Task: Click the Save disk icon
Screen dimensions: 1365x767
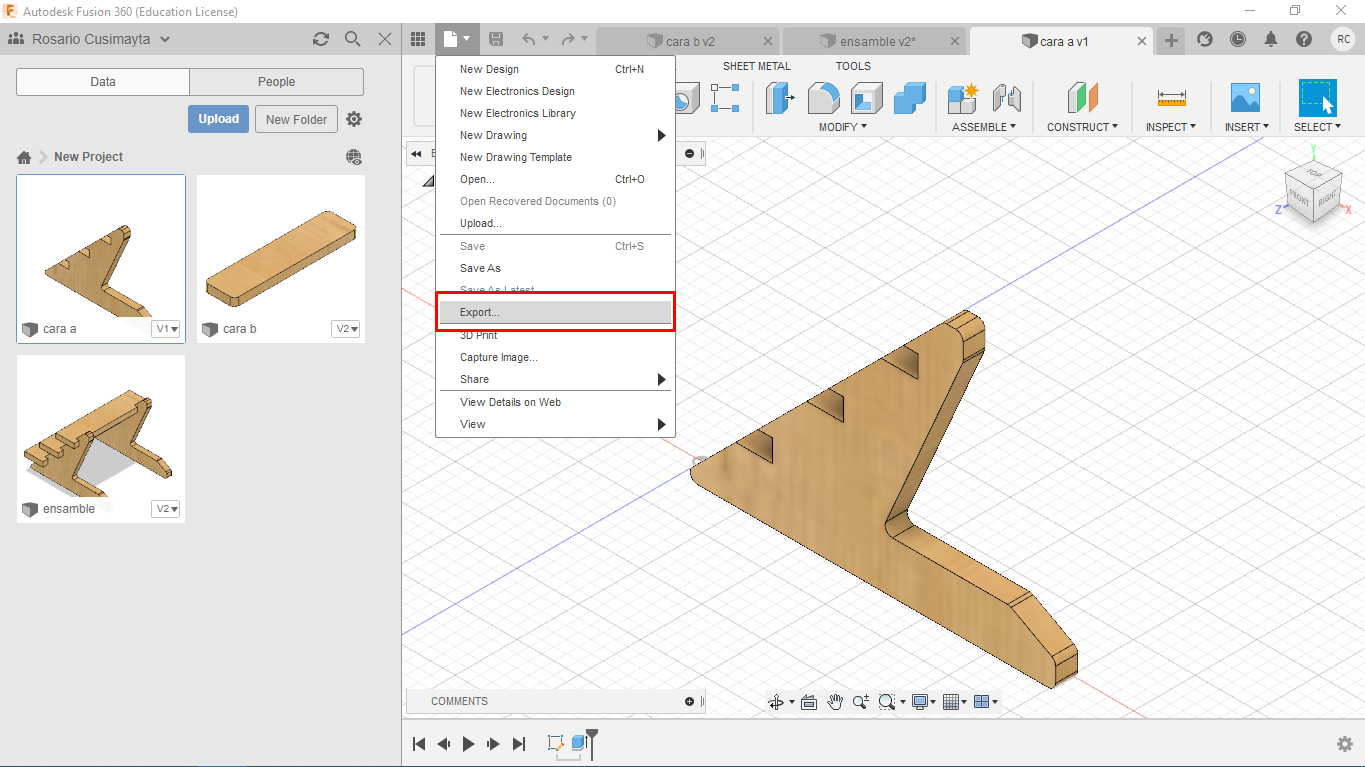Action: point(496,39)
